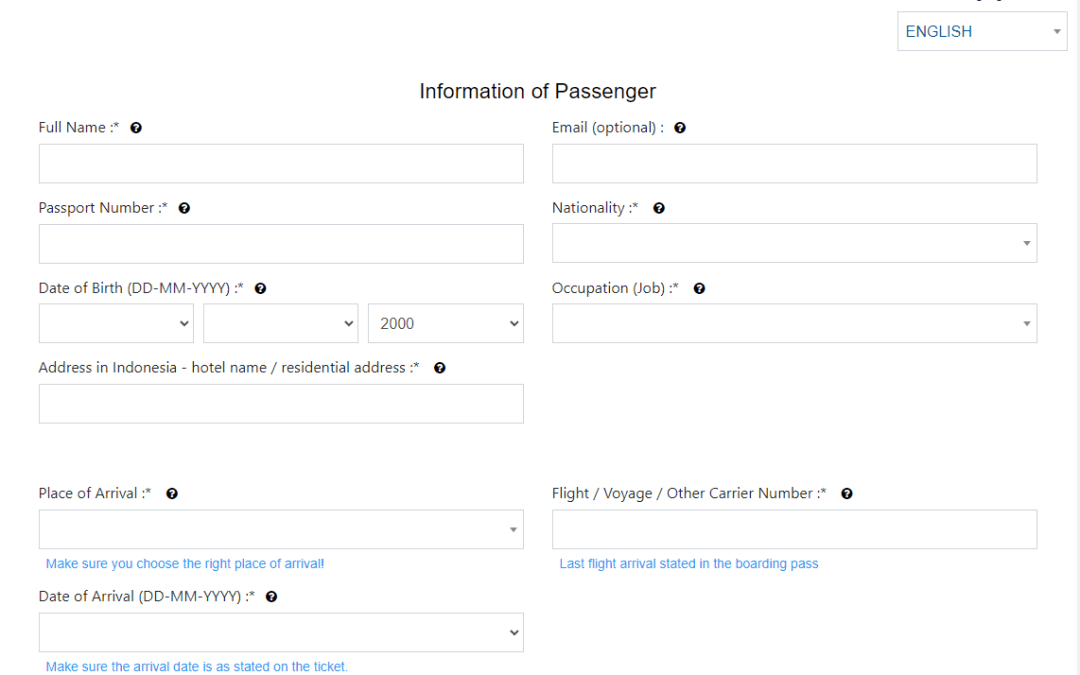
Task: Select the Passport Number input field
Action: click(281, 244)
